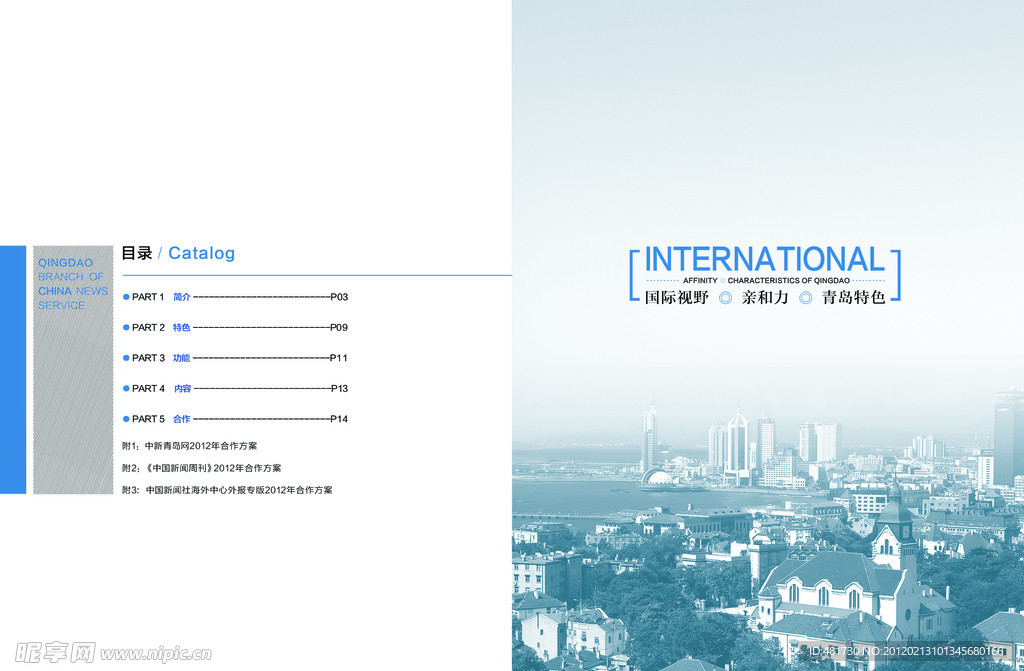This screenshot has width=1024, height=671.
Task: Click the large INTERNATIONAL title
Action: click(765, 260)
